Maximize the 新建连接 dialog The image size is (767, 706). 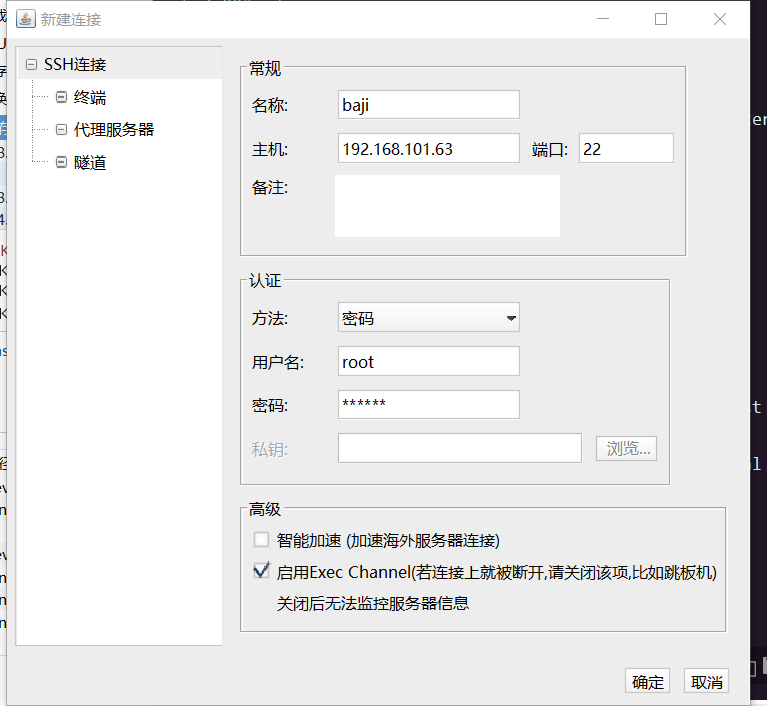click(661, 19)
